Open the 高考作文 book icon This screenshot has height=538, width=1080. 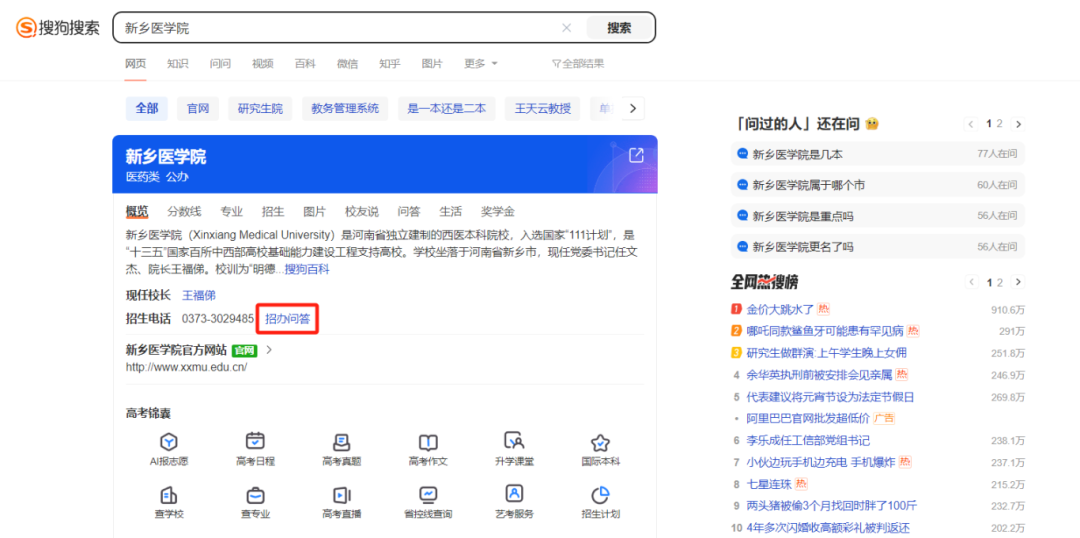428,442
